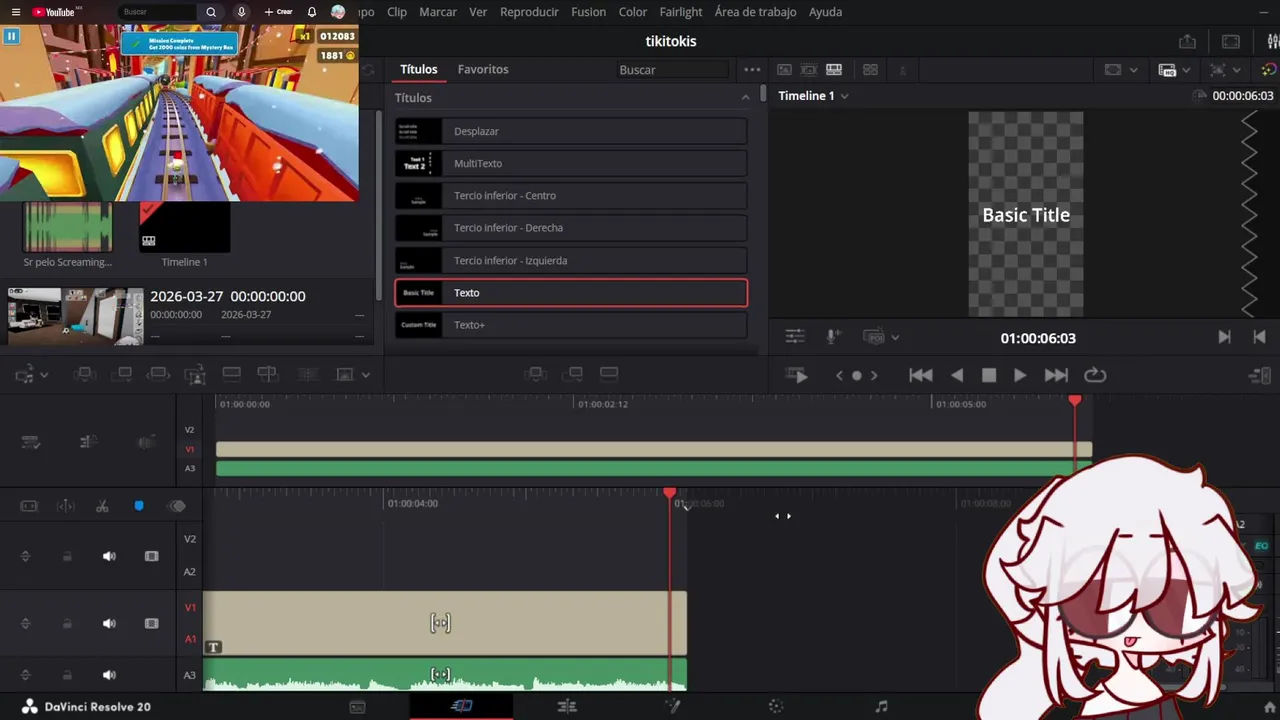
Task: Open the Color page icon
Action: pyautogui.click(x=776, y=706)
